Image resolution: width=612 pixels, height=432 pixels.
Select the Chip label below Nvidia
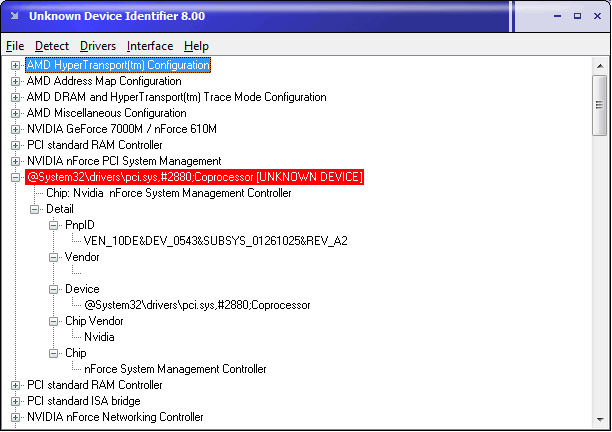(75, 353)
